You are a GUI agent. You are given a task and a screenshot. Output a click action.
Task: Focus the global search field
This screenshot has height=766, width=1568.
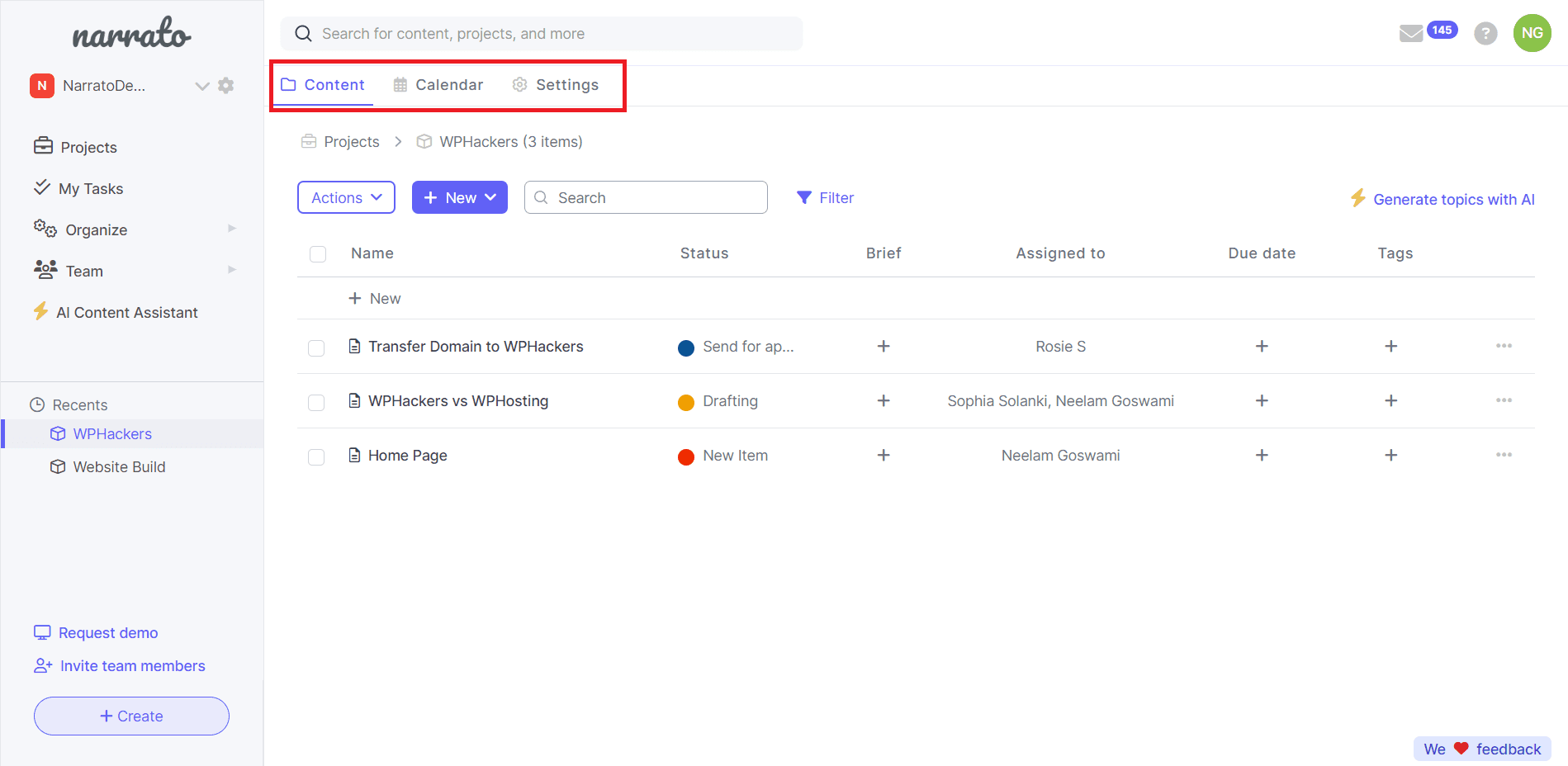click(x=542, y=34)
